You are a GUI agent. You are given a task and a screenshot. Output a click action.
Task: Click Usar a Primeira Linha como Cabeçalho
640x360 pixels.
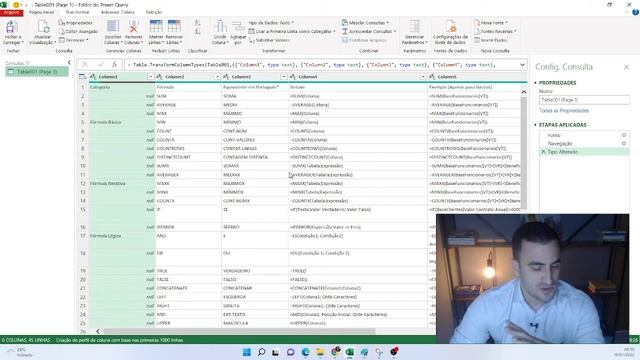point(291,31)
